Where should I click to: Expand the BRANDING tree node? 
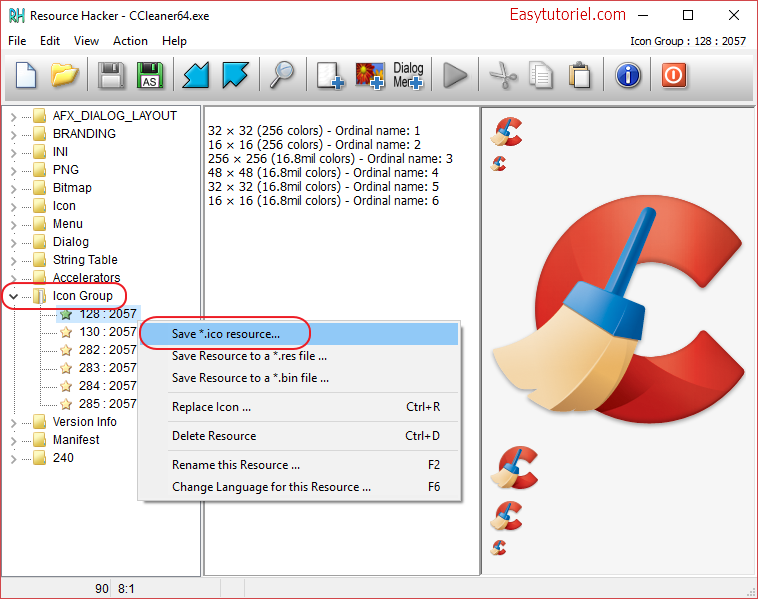pyautogui.click(x=14, y=135)
